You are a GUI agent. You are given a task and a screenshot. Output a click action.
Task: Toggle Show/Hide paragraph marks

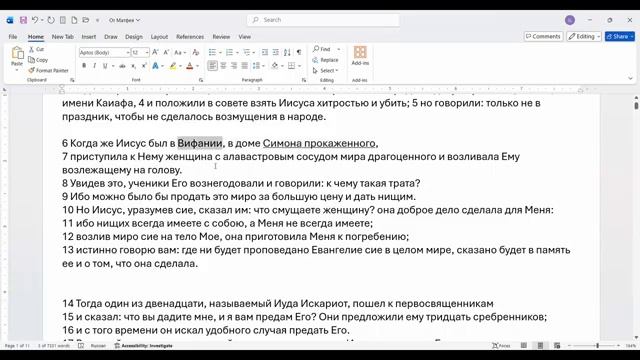pos(299,52)
